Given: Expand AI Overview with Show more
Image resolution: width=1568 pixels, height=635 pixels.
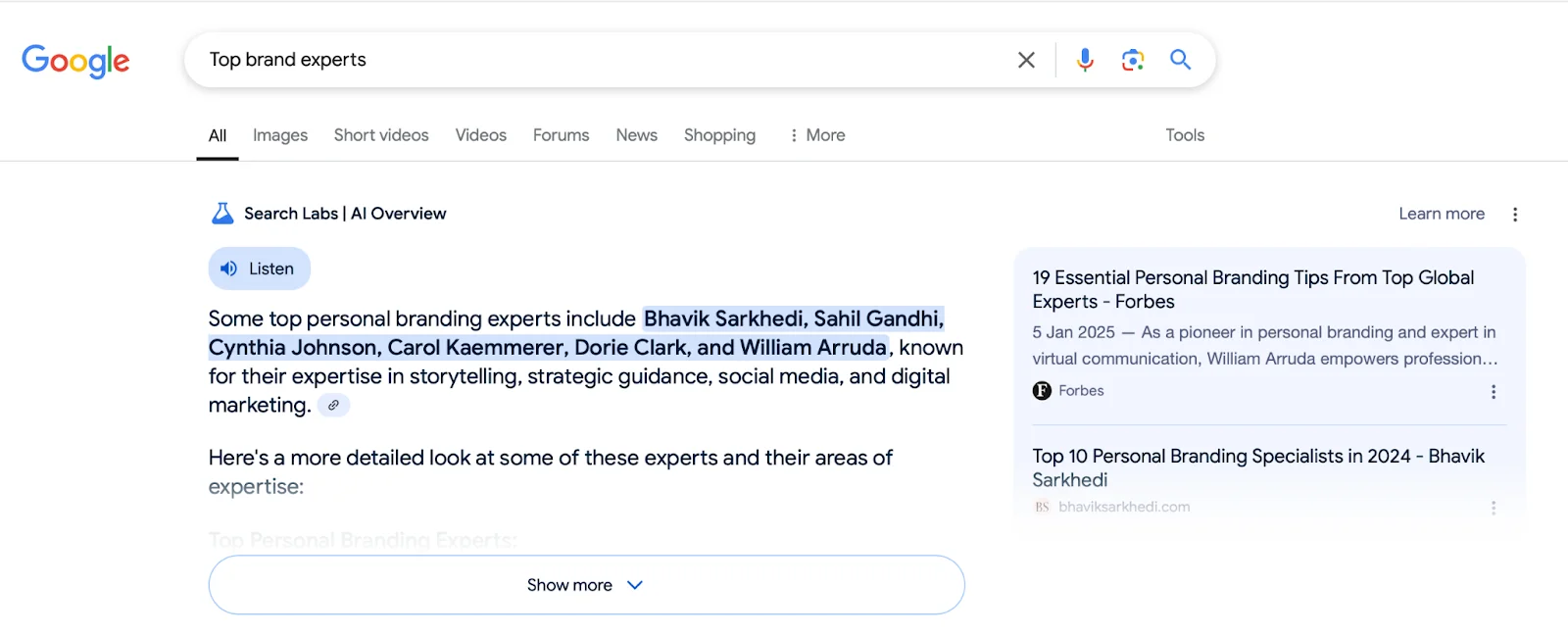Looking at the screenshot, I should pos(586,585).
